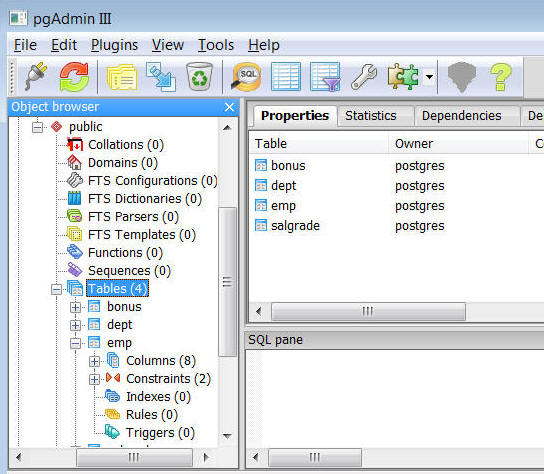
Task: Sort by Table column header
Action: tap(319, 144)
